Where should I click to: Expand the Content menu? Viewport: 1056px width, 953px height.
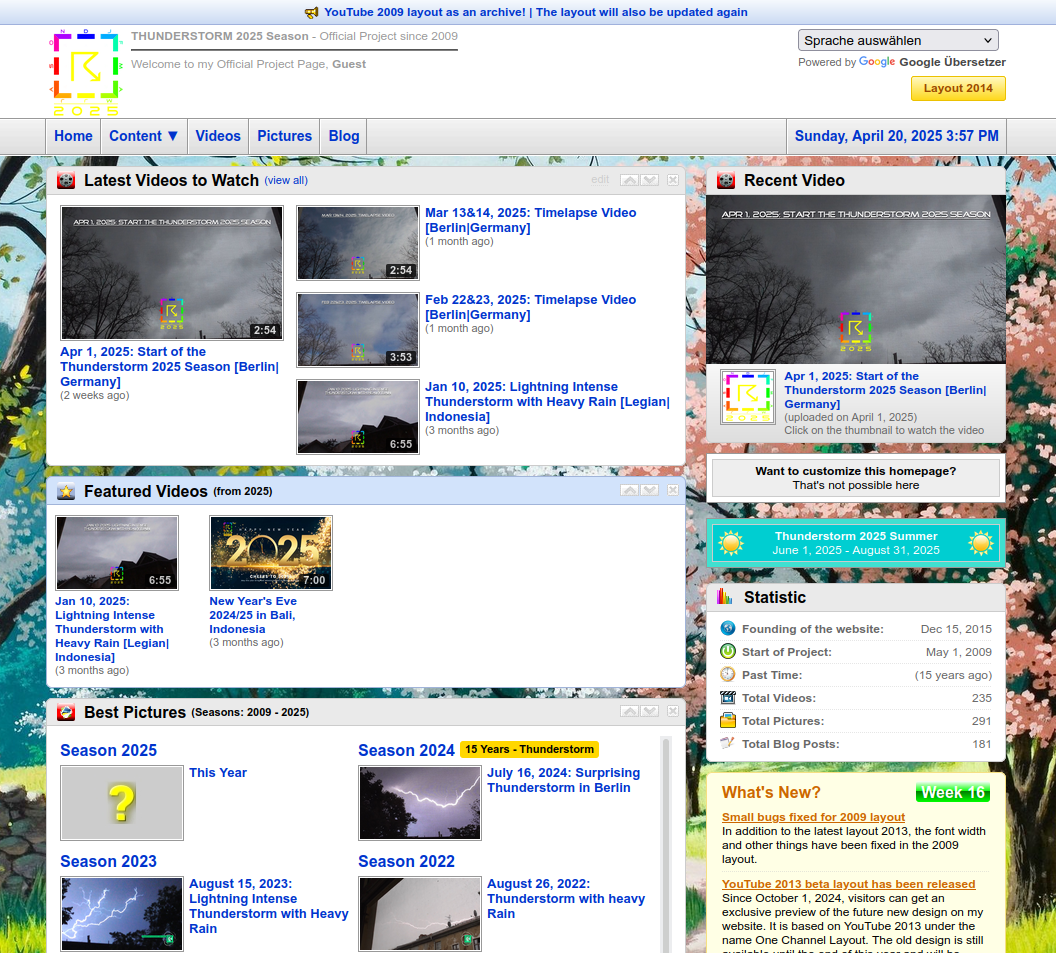click(144, 136)
